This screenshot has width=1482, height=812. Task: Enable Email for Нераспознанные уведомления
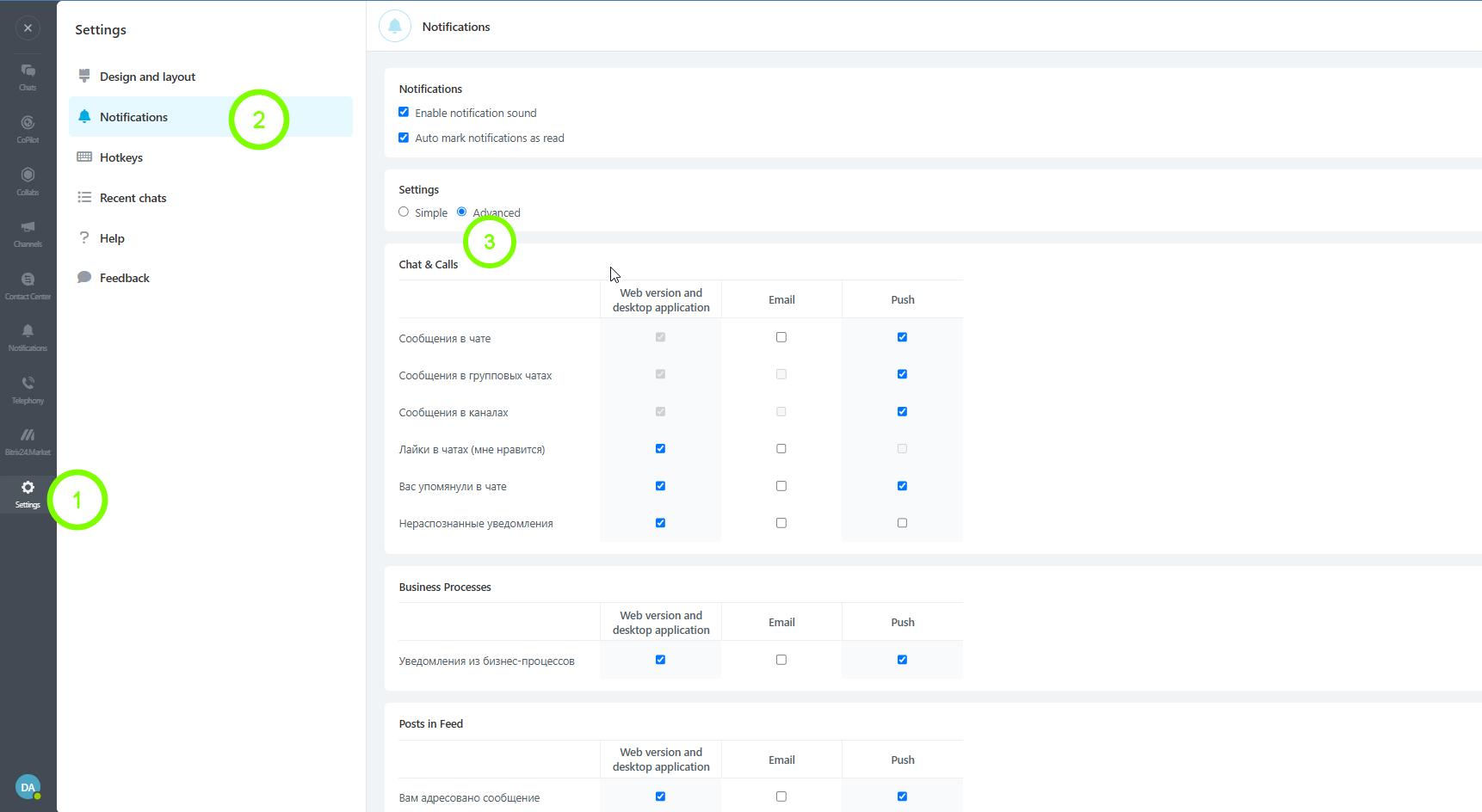781,523
